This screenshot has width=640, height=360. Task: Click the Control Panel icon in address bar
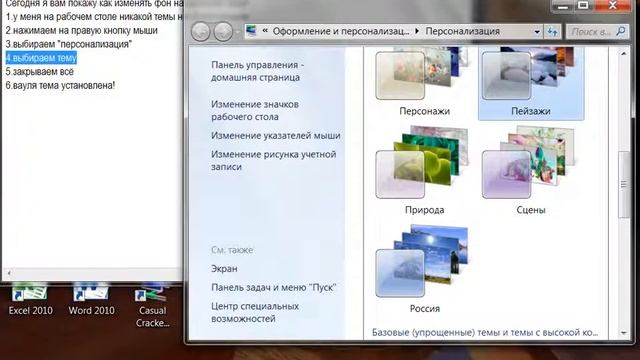251,31
